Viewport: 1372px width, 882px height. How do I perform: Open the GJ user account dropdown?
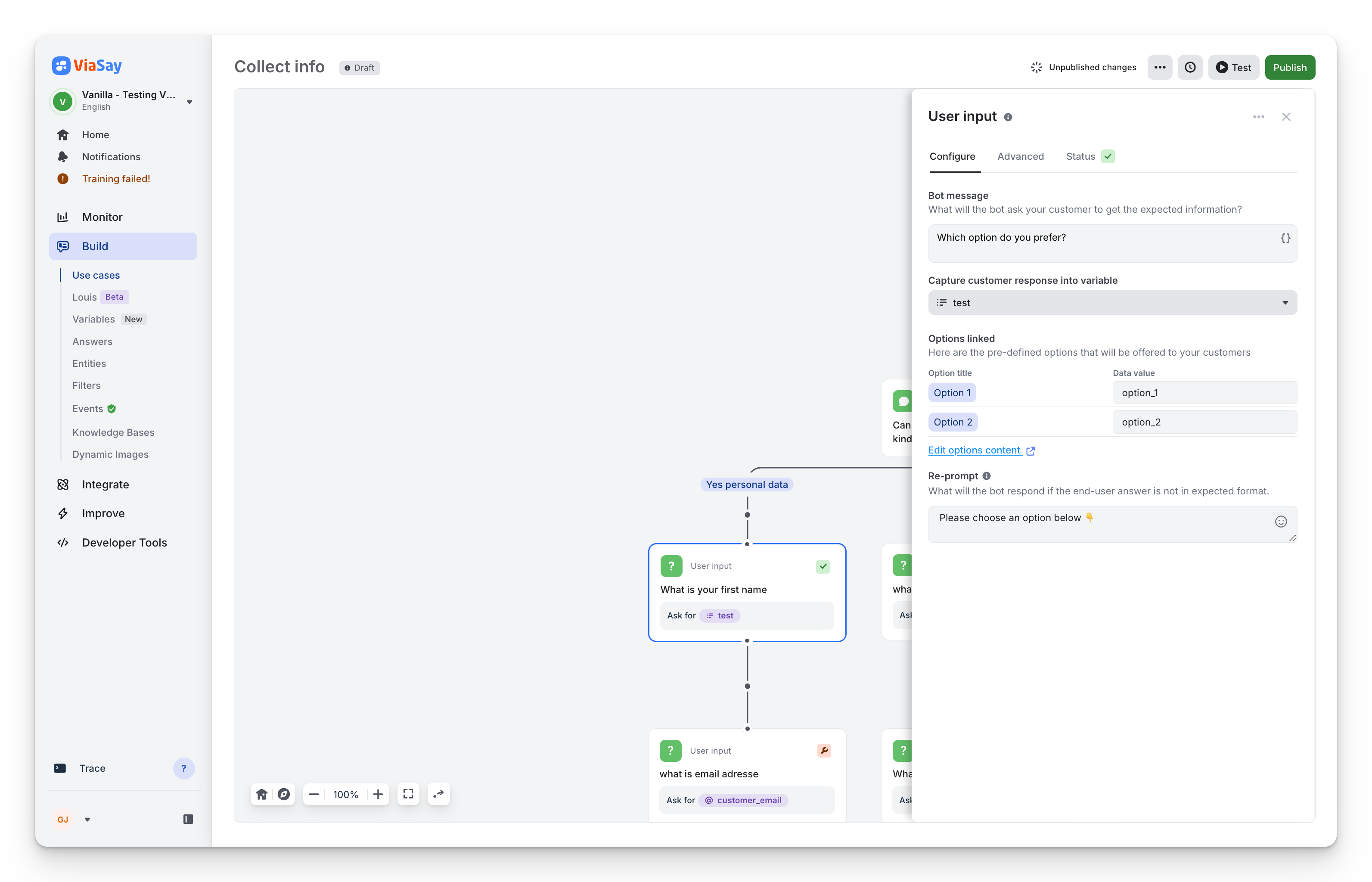pos(87,820)
